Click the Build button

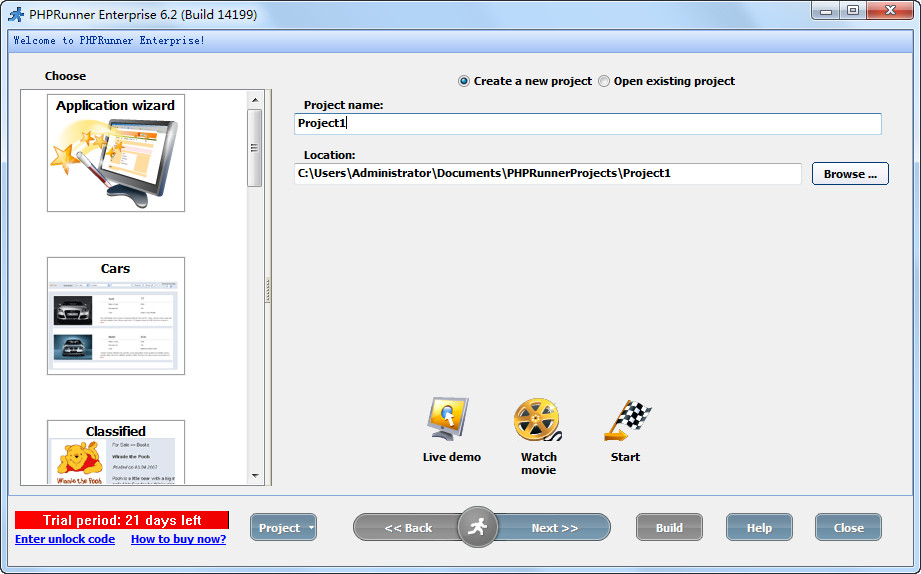[x=669, y=528]
